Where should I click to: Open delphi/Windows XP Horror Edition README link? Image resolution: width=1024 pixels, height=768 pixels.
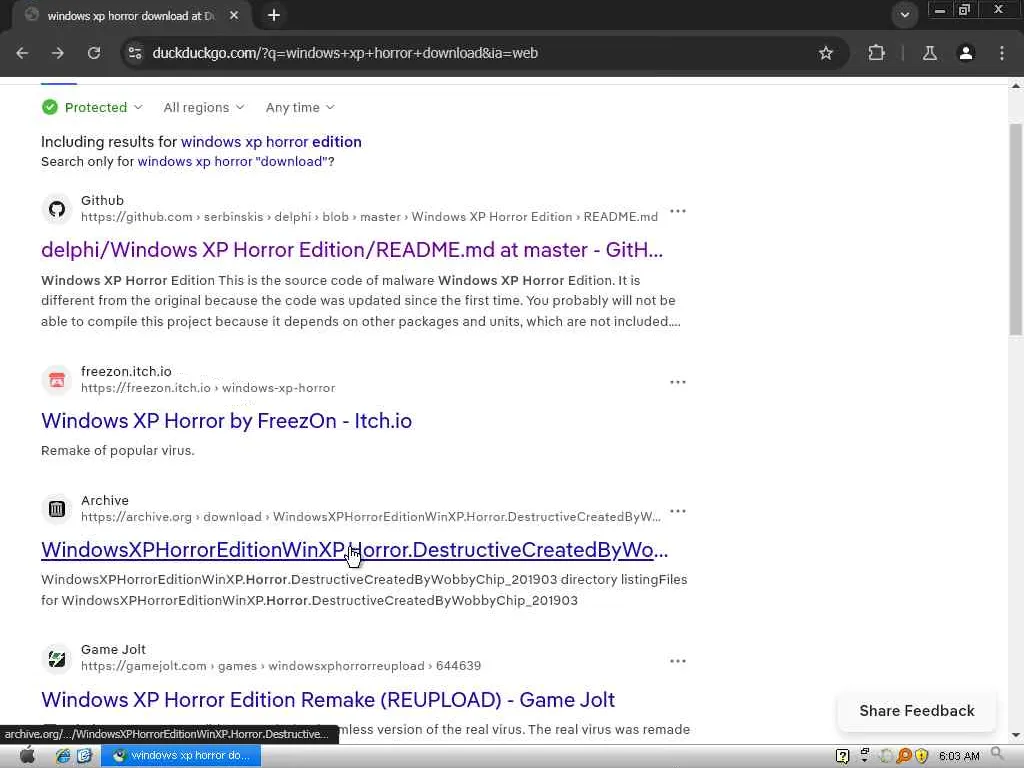coord(352,249)
